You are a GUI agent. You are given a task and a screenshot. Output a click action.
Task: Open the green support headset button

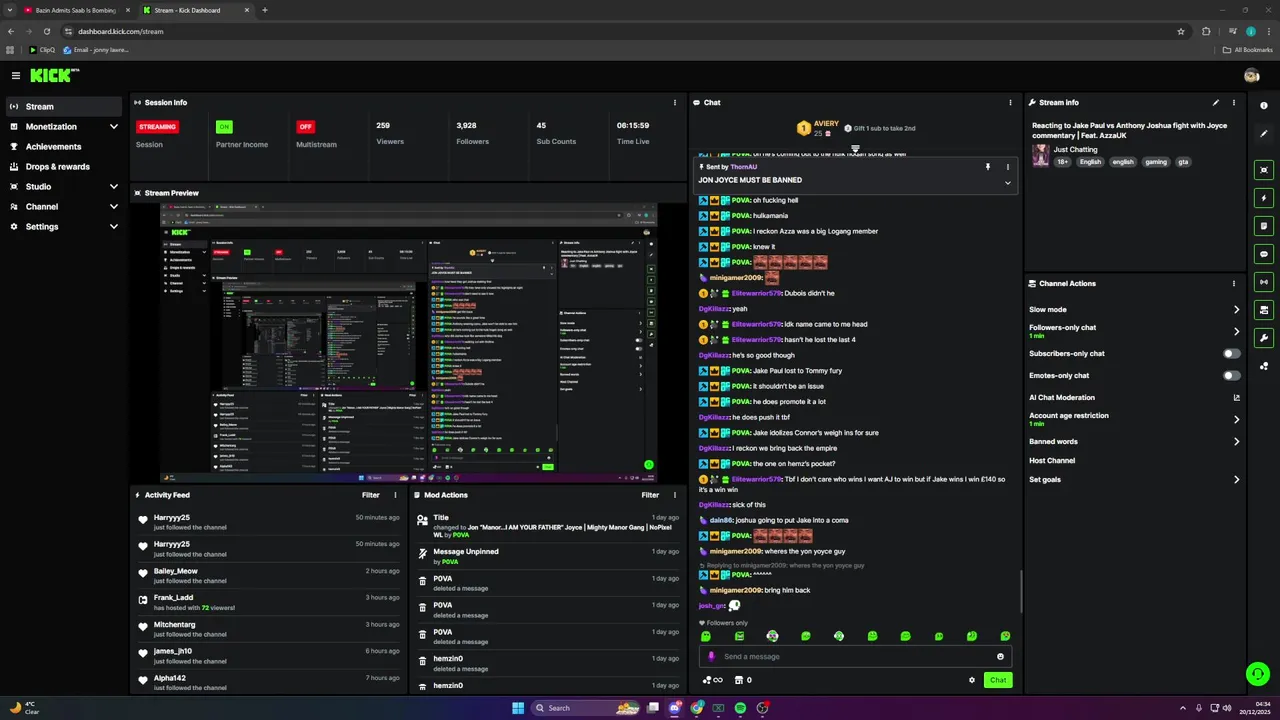[1257, 673]
